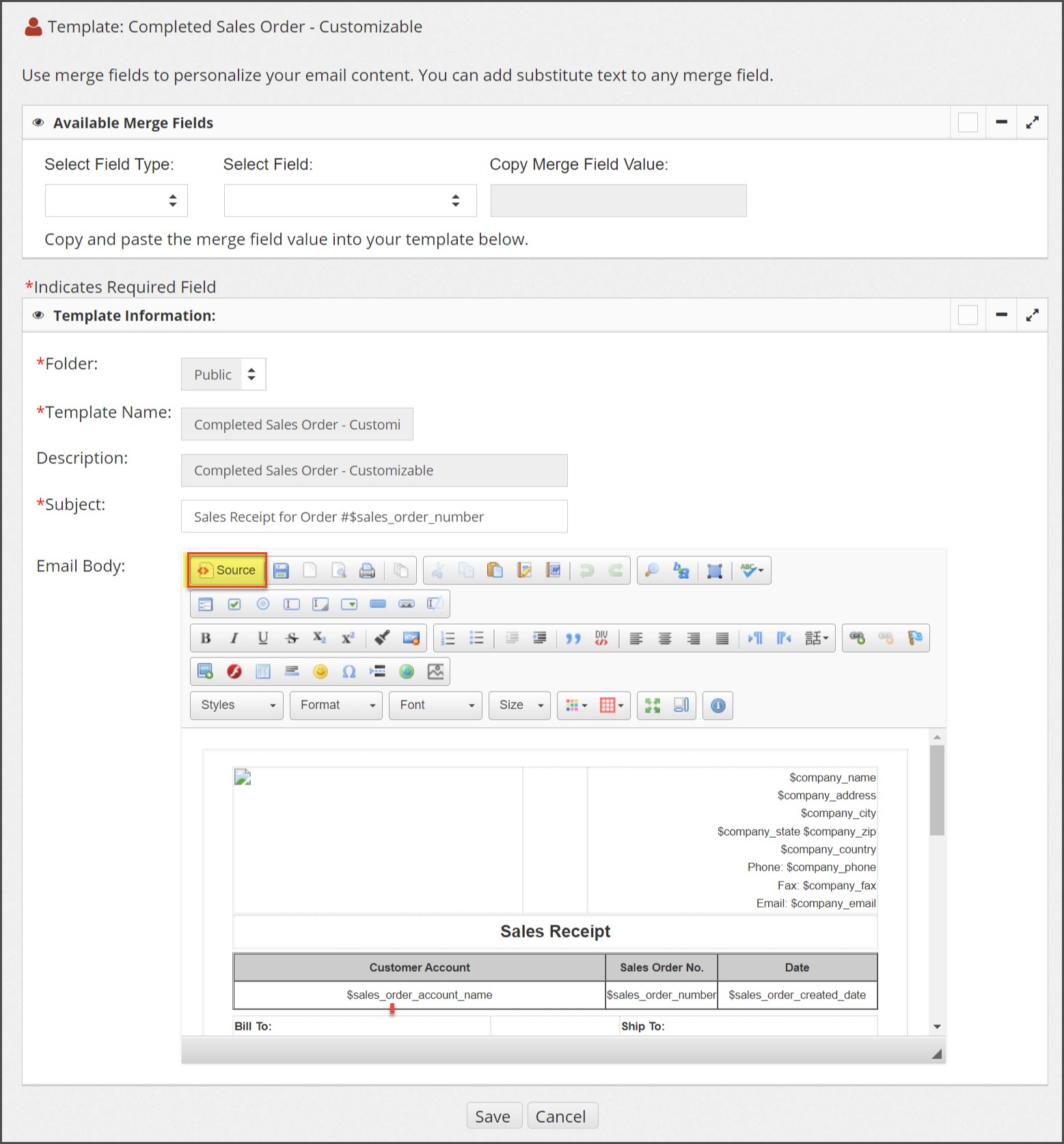The height and width of the screenshot is (1144, 1064).
Task: Toggle Bold formatting
Action: click(205, 638)
